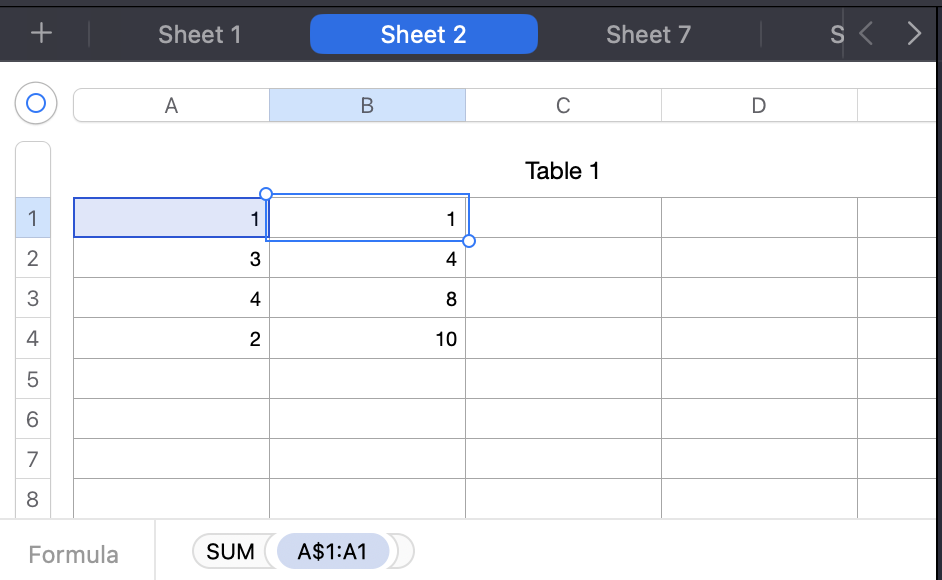Switch to the Sheet 1 tab
This screenshot has width=942, height=580.
point(199,34)
